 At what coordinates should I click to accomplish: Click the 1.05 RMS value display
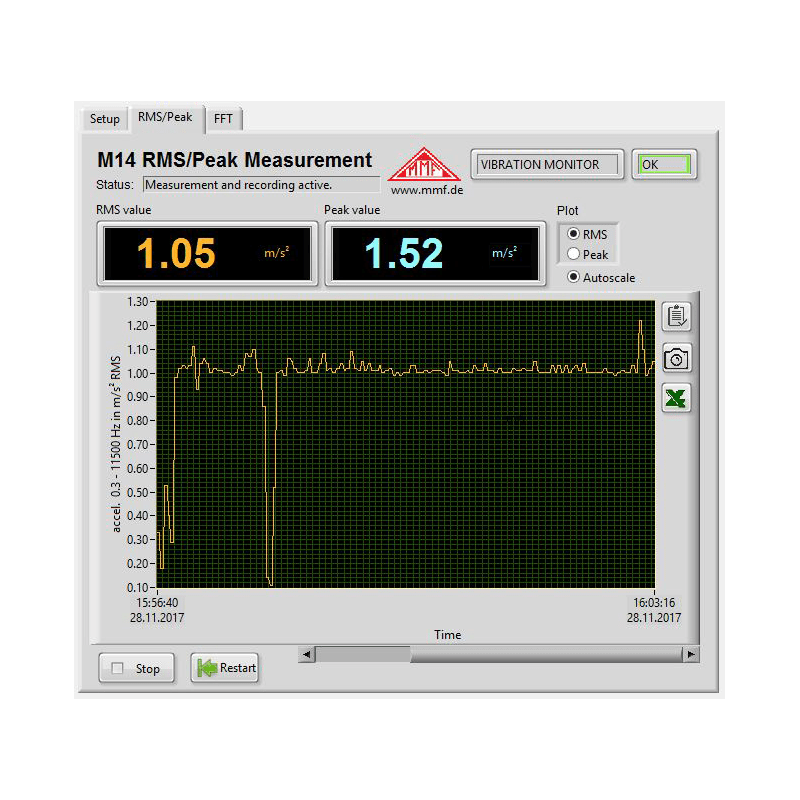[207, 254]
